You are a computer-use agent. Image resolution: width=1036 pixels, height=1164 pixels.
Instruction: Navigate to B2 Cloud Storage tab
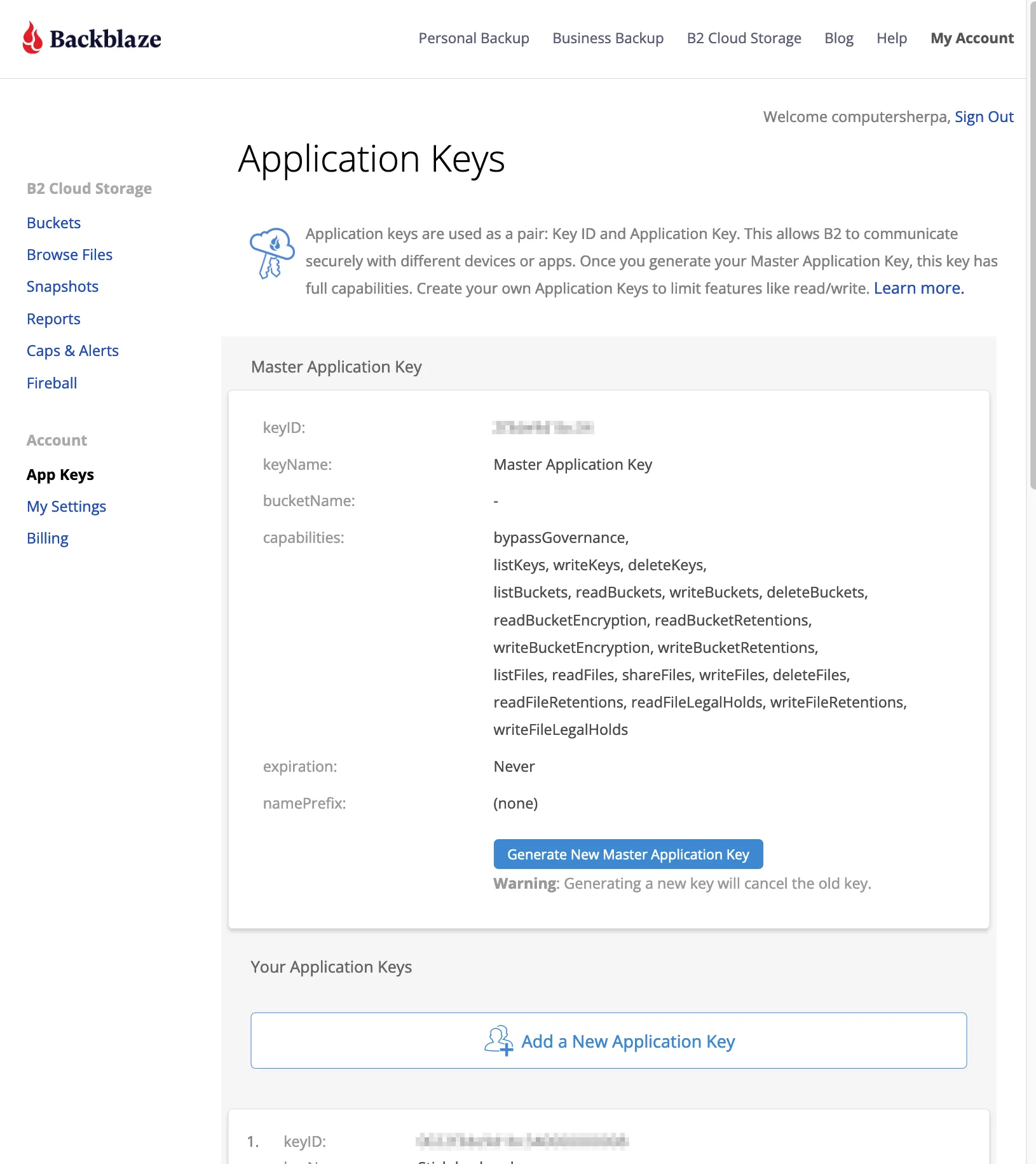[744, 38]
